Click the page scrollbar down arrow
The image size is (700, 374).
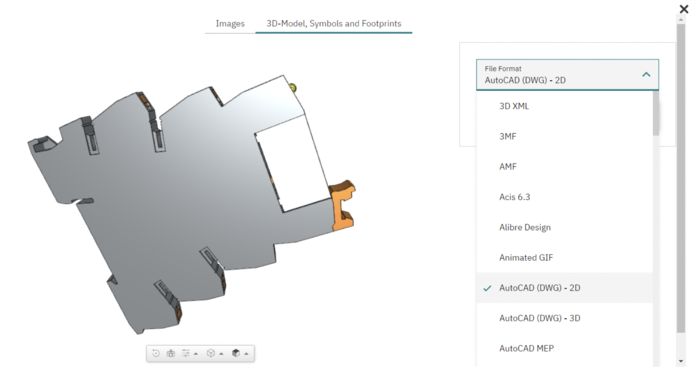[681, 361]
